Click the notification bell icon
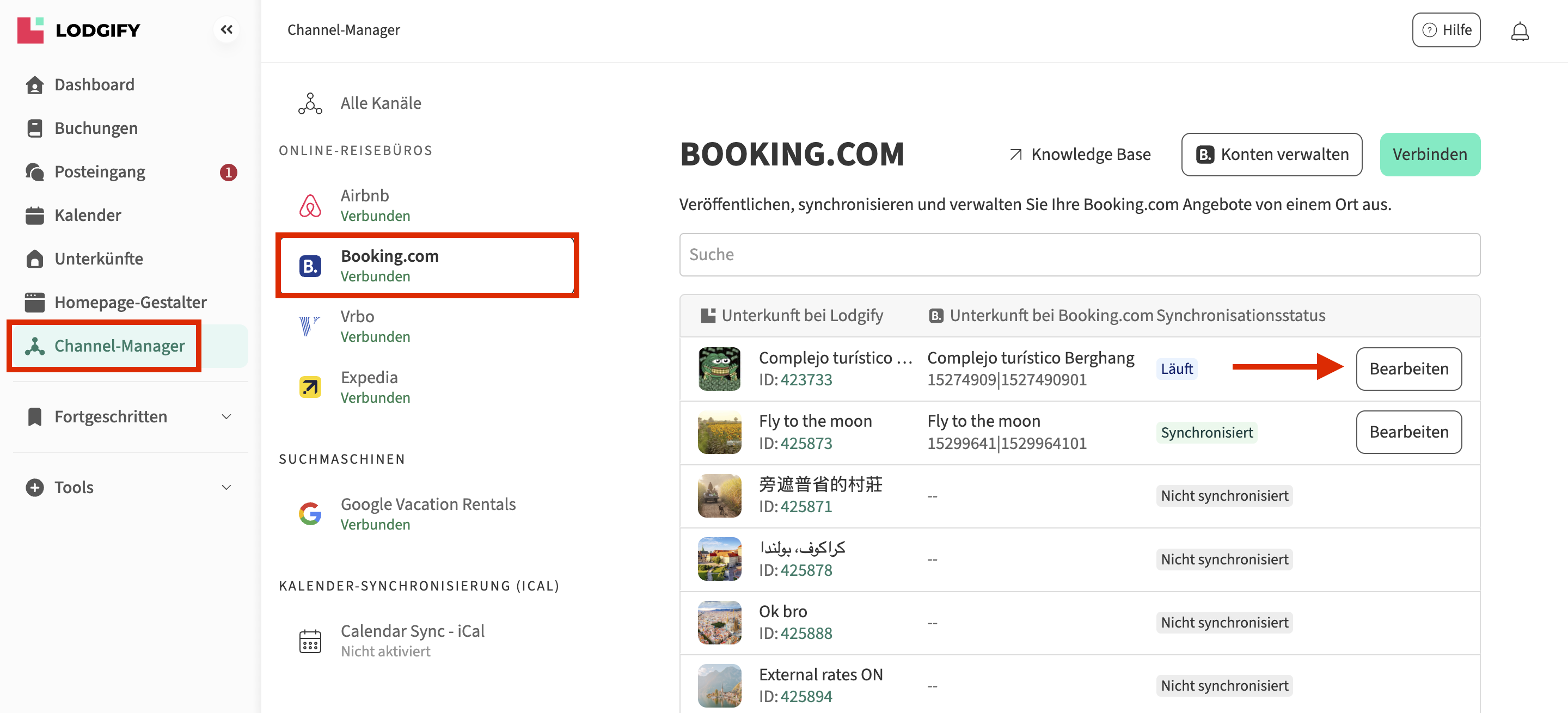Viewport: 1568px width, 713px height. pos(1520,30)
